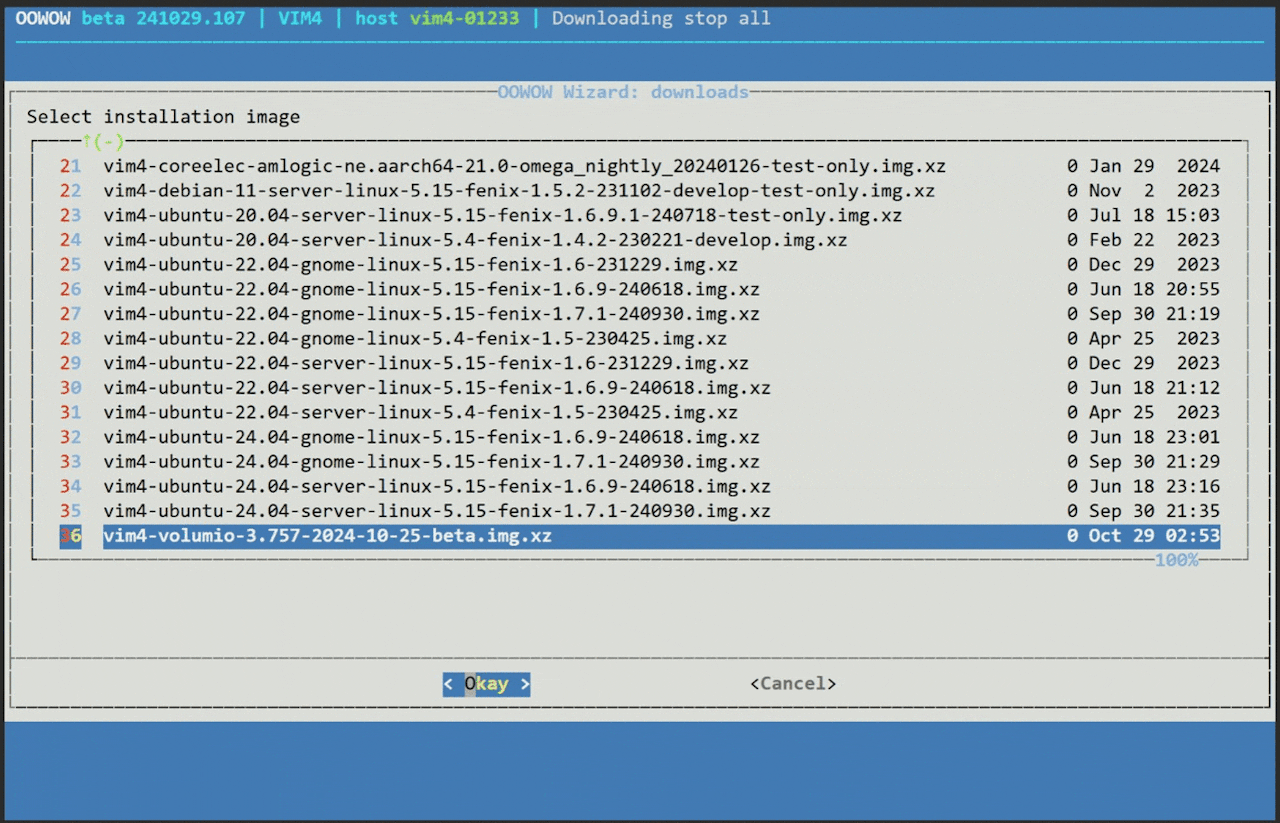Click the 'OOWOW Wizard: downloads' dialog title
The height and width of the screenshot is (823, 1280).
pyautogui.click(x=623, y=92)
